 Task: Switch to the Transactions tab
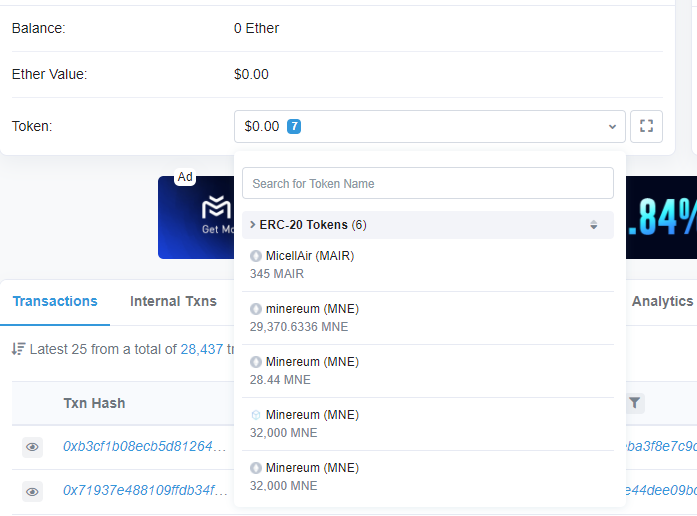tap(55, 301)
